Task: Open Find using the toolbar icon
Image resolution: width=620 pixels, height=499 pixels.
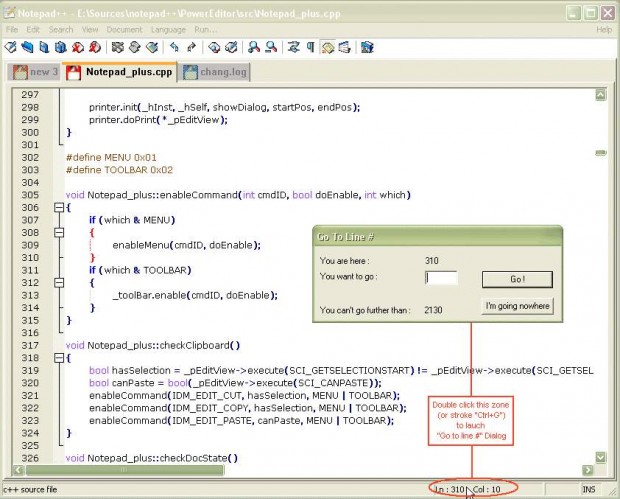Action: (x=214, y=47)
